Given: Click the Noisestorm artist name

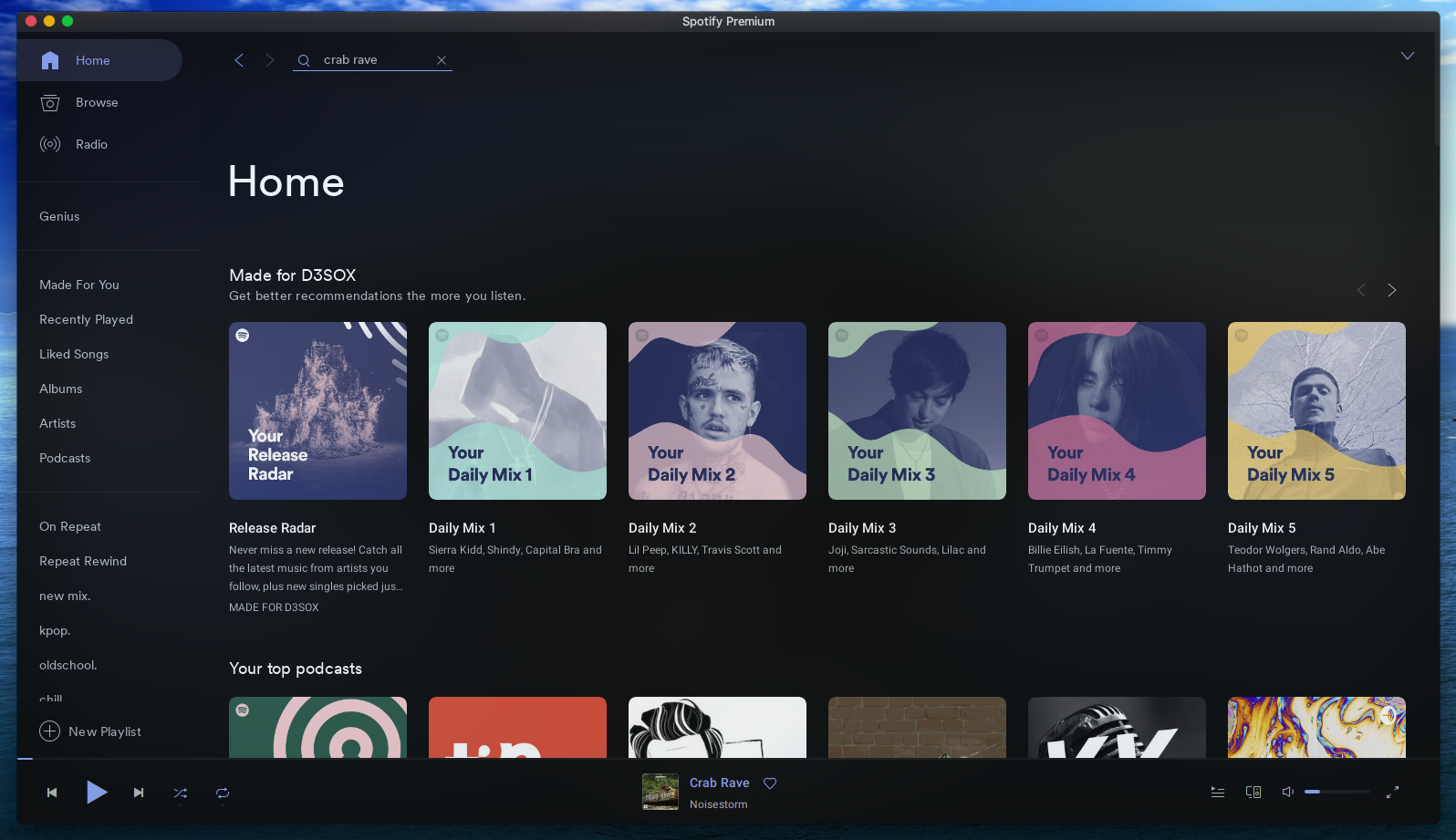Looking at the screenshot, I should point(718,804).
